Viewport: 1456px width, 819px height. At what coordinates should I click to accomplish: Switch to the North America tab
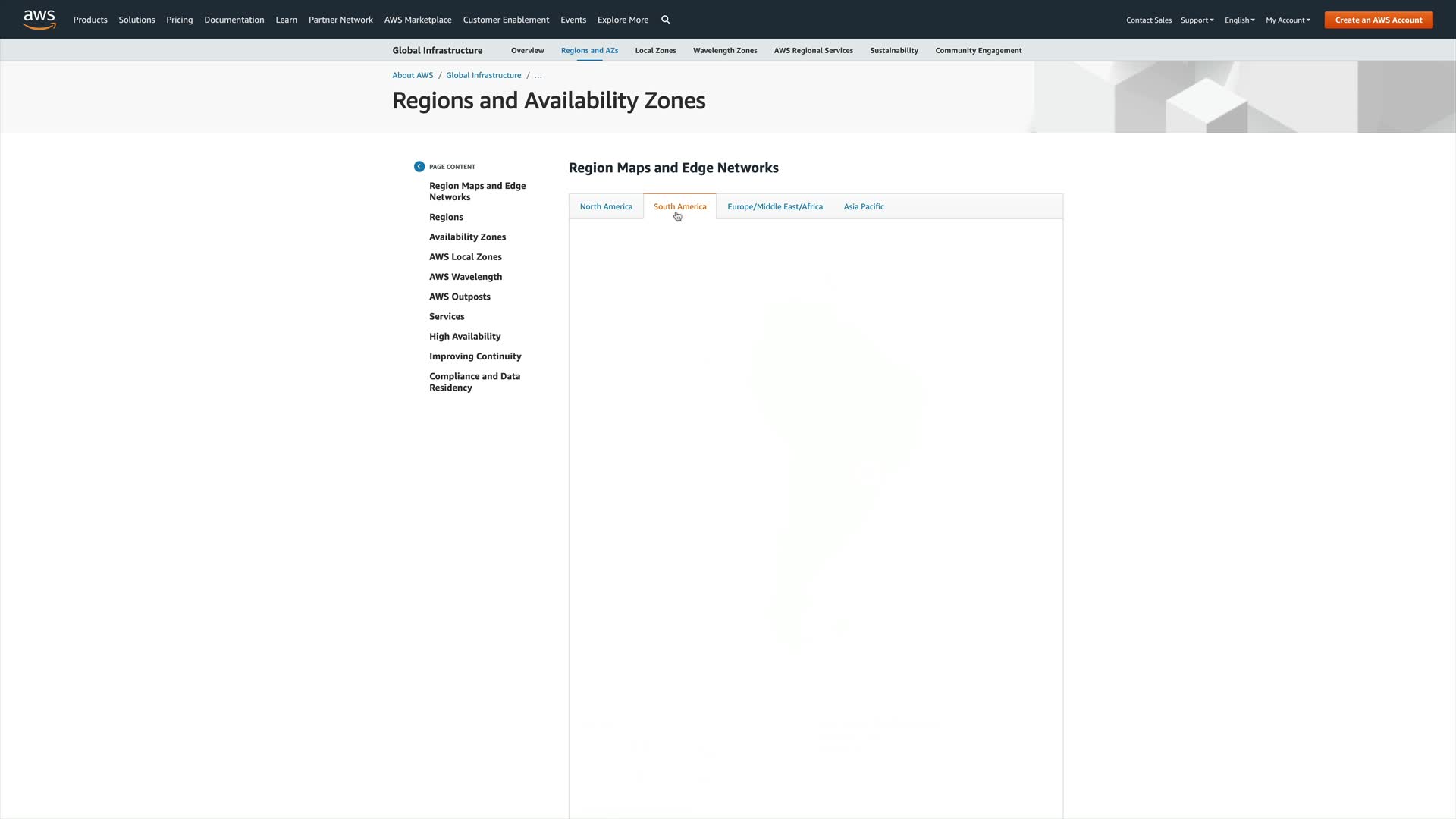[x=606, y=206]
